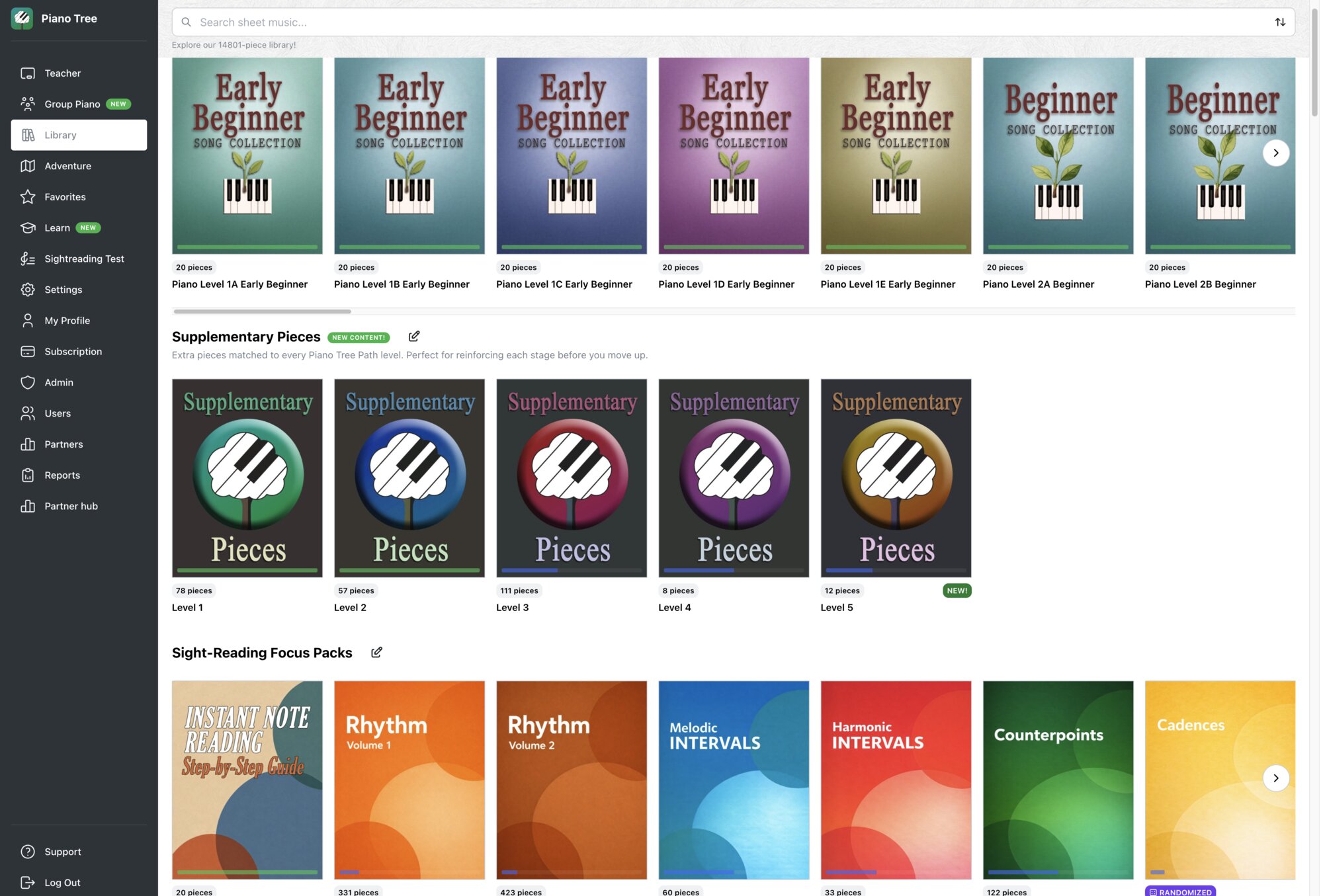Screen dimensions: 1323x896
Task: Open Supplementary Pieces Level 5 cover
Action: pos(896,478)
